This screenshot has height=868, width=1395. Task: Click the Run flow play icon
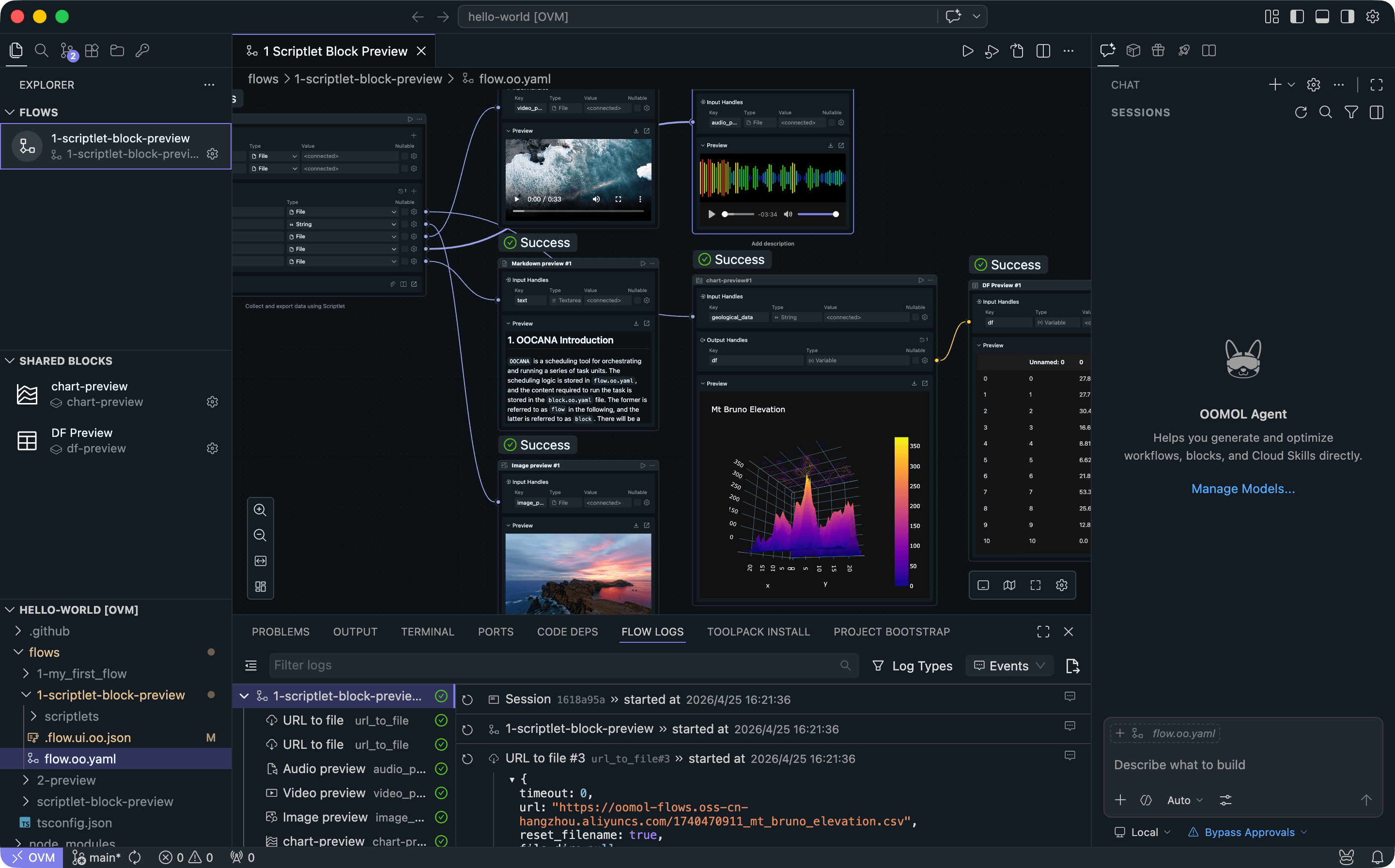pyautogui.click(x=967, y=51)
